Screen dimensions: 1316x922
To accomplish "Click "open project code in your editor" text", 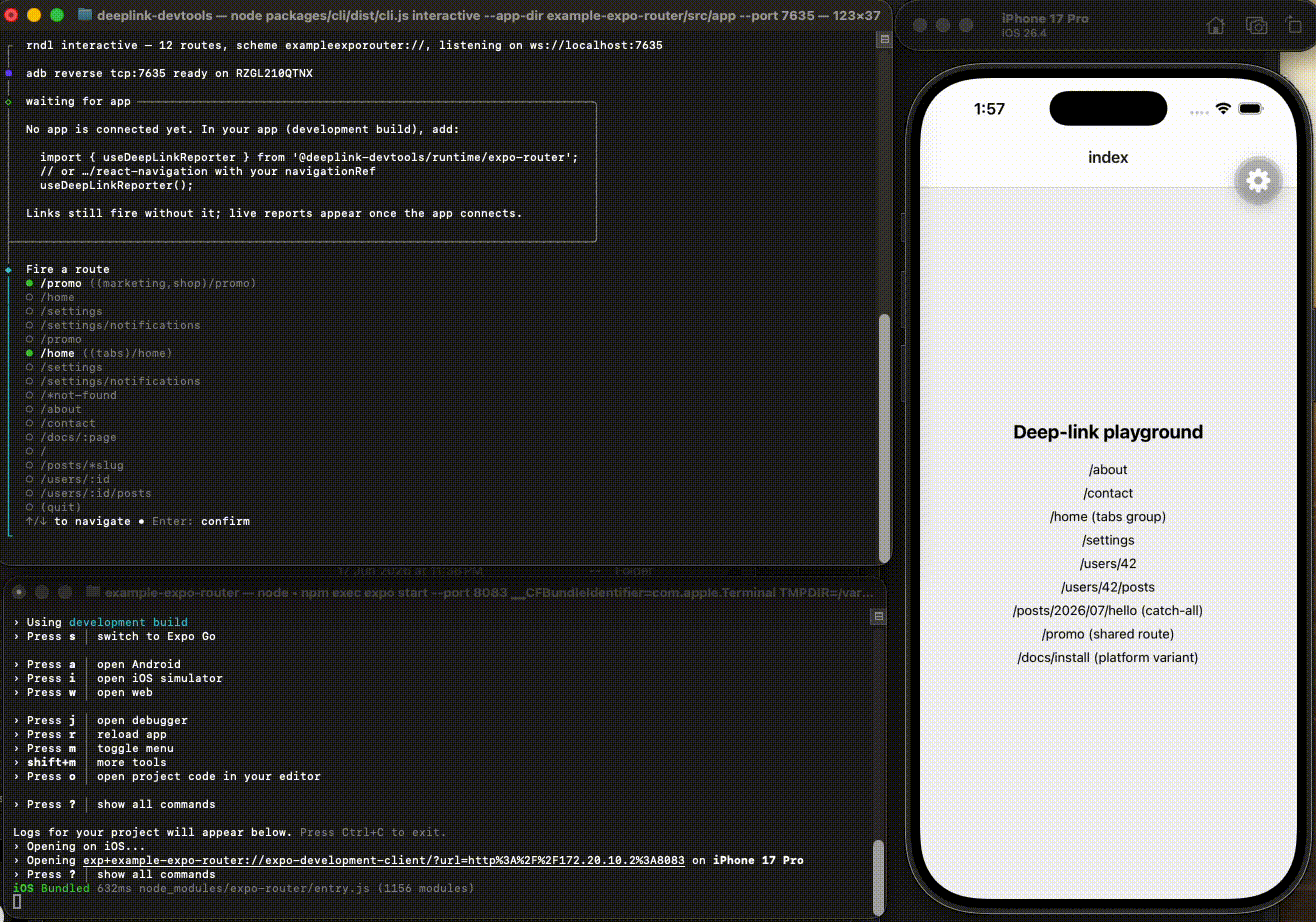I will pos(209,776).
